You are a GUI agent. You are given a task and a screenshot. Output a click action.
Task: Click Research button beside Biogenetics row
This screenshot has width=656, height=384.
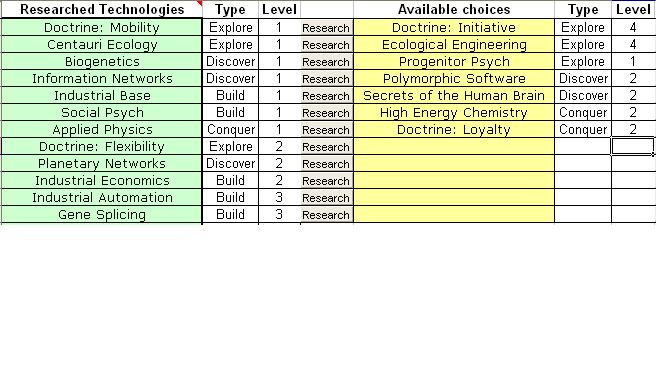click(x=326, y=62)
